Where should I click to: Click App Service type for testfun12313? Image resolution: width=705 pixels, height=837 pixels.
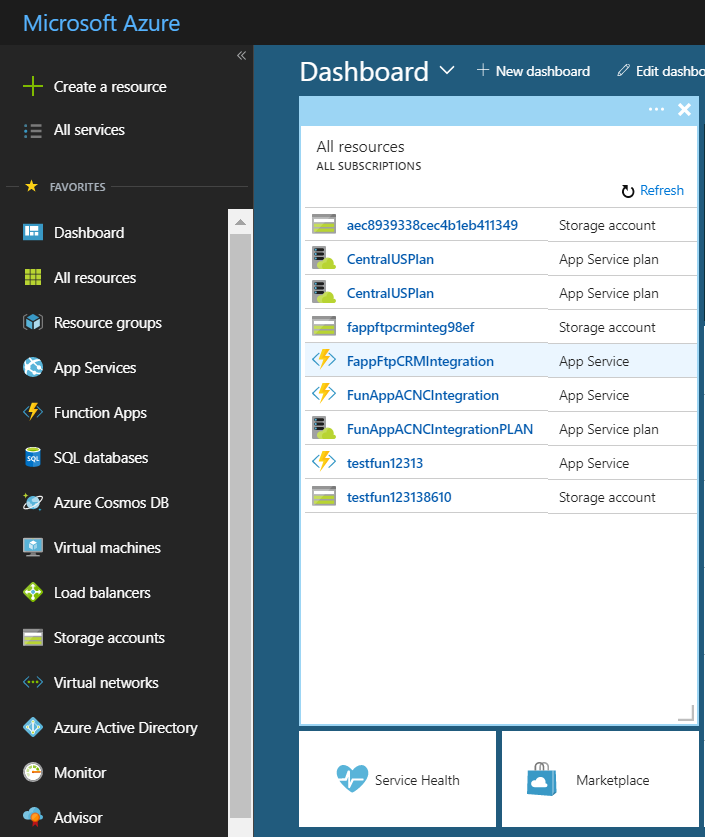pyautogui.click(x=594, y=463)
